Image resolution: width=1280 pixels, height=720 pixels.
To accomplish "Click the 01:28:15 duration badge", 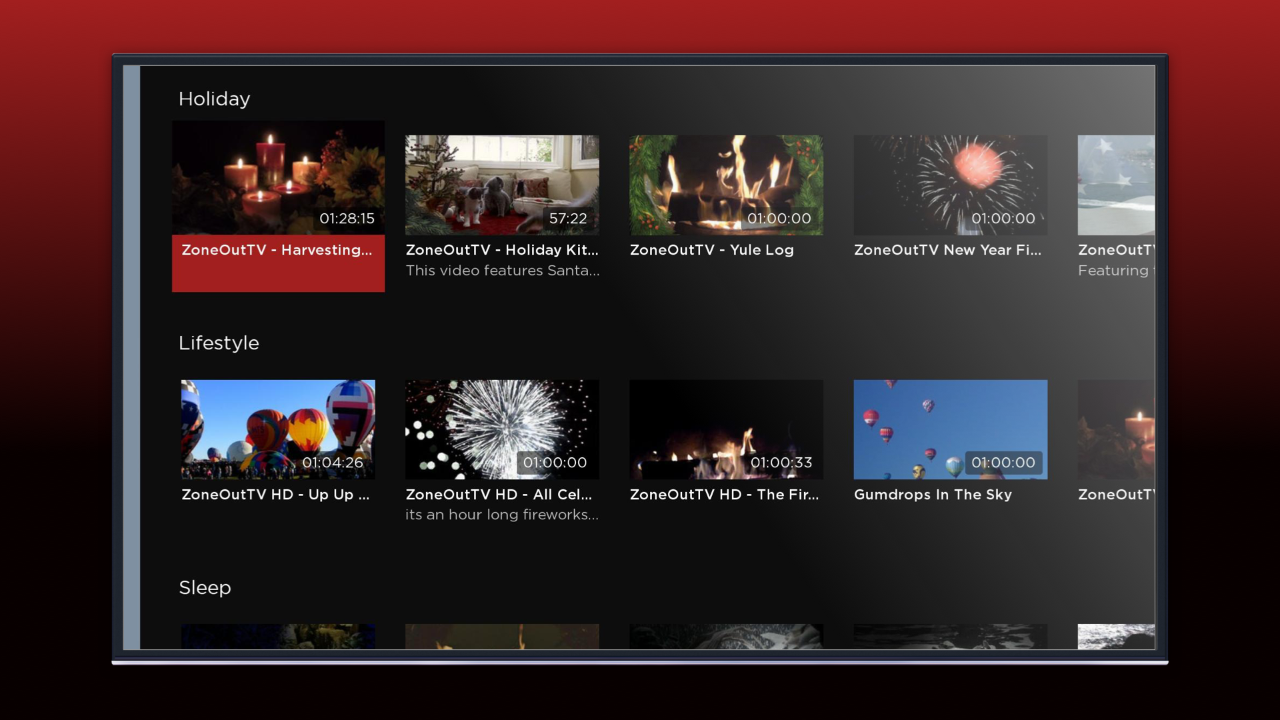I will [347, 218].
